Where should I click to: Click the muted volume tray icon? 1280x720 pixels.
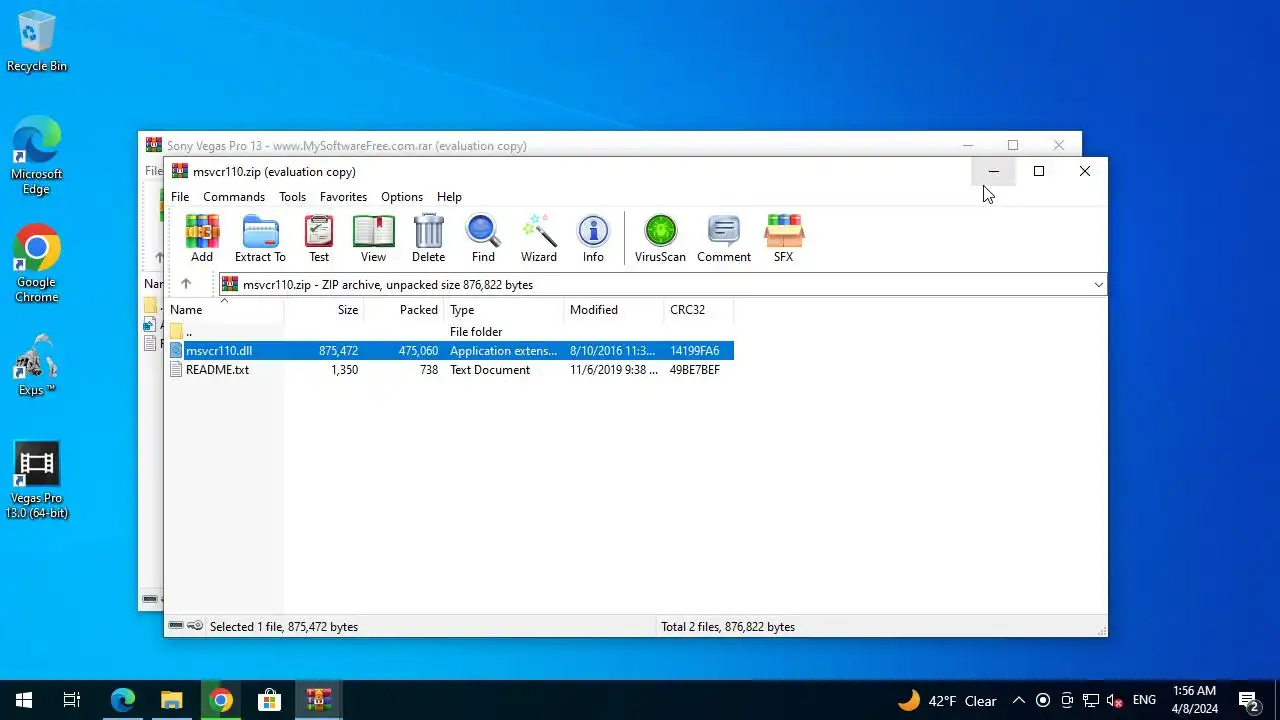1115,700
